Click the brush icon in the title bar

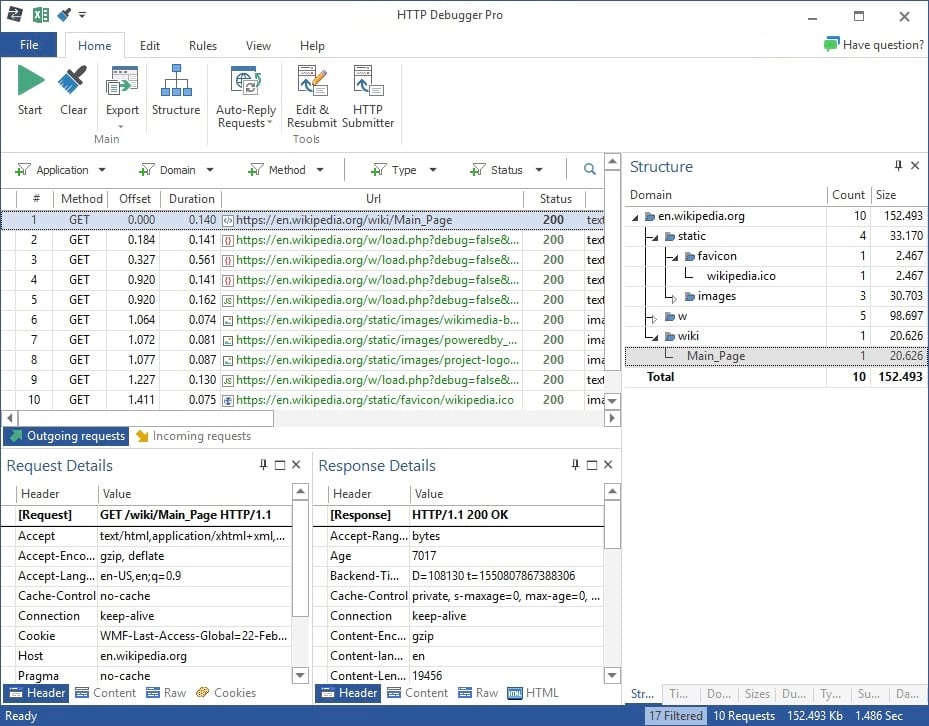[63, 15]
